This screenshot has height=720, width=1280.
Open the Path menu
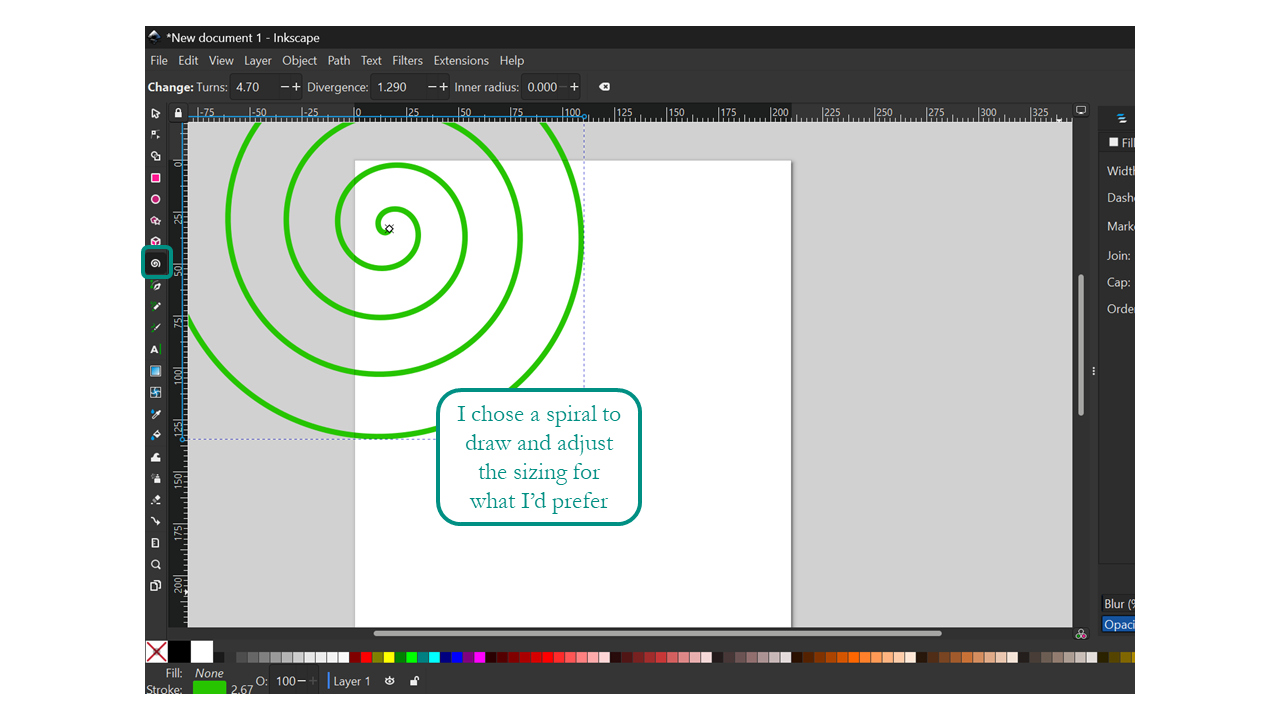[339, 60]
